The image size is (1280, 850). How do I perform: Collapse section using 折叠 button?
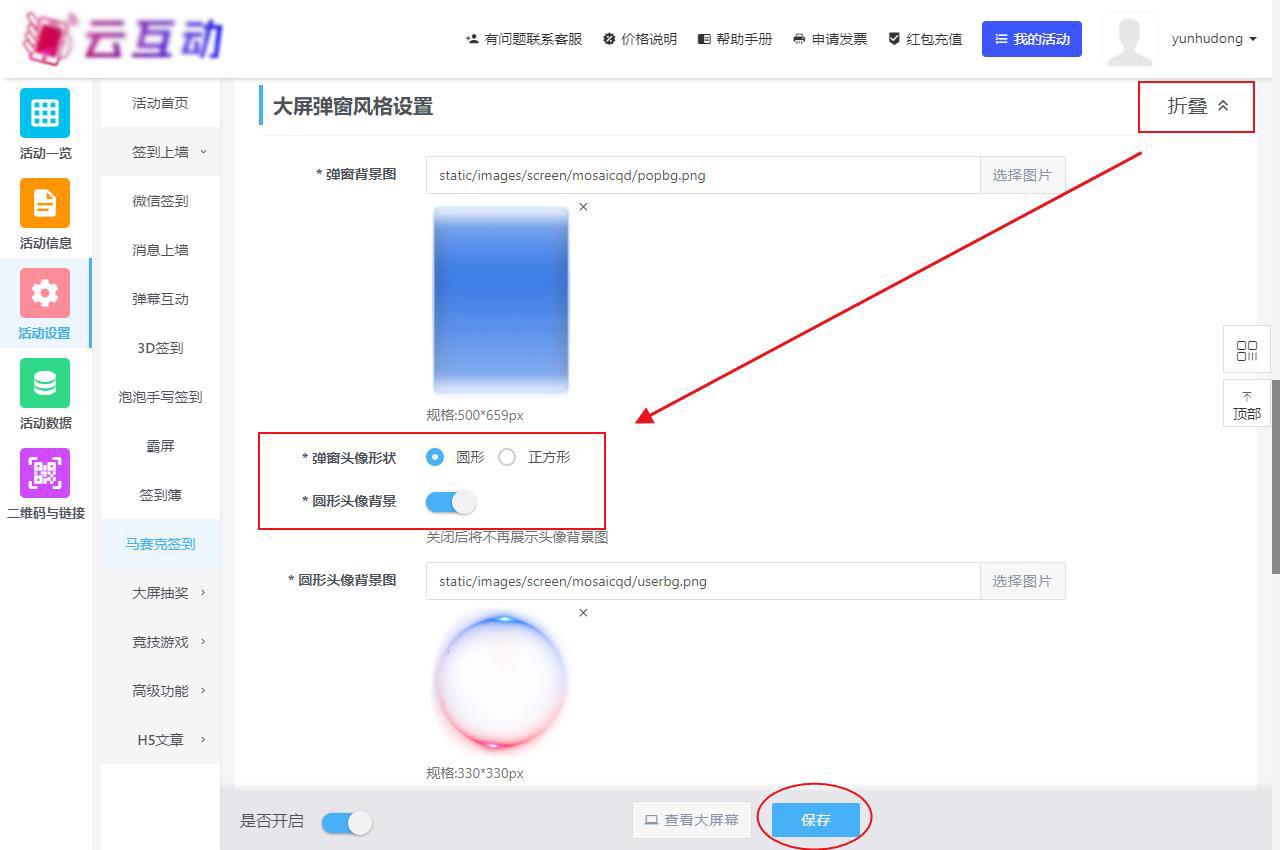point(1196,106)
